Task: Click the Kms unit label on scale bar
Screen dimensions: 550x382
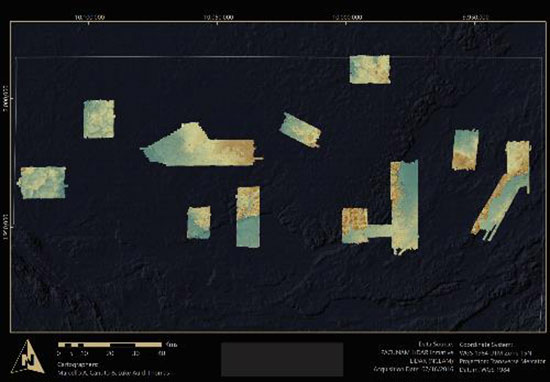Action: 171,344
